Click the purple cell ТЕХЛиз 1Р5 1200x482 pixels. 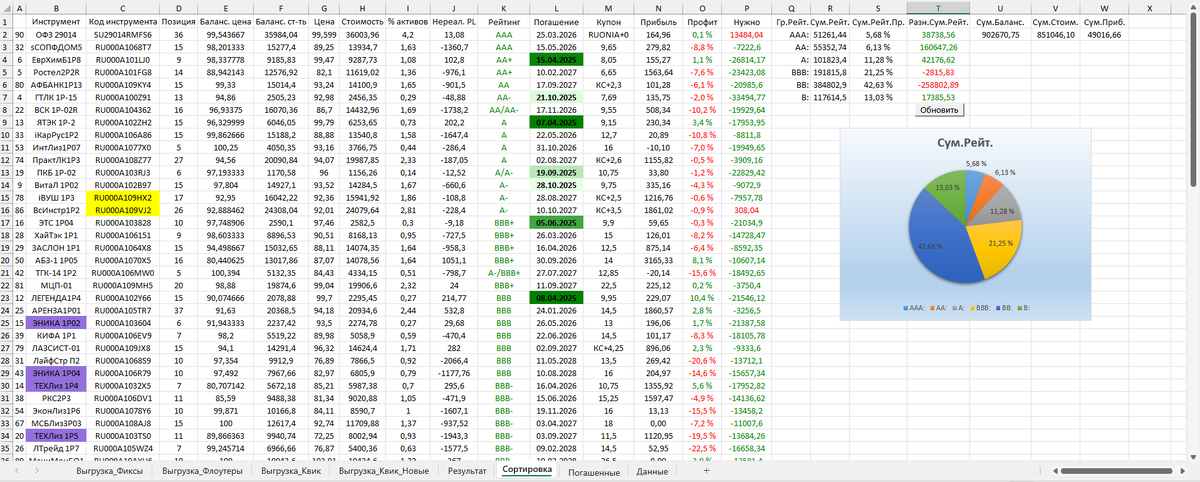56,436
